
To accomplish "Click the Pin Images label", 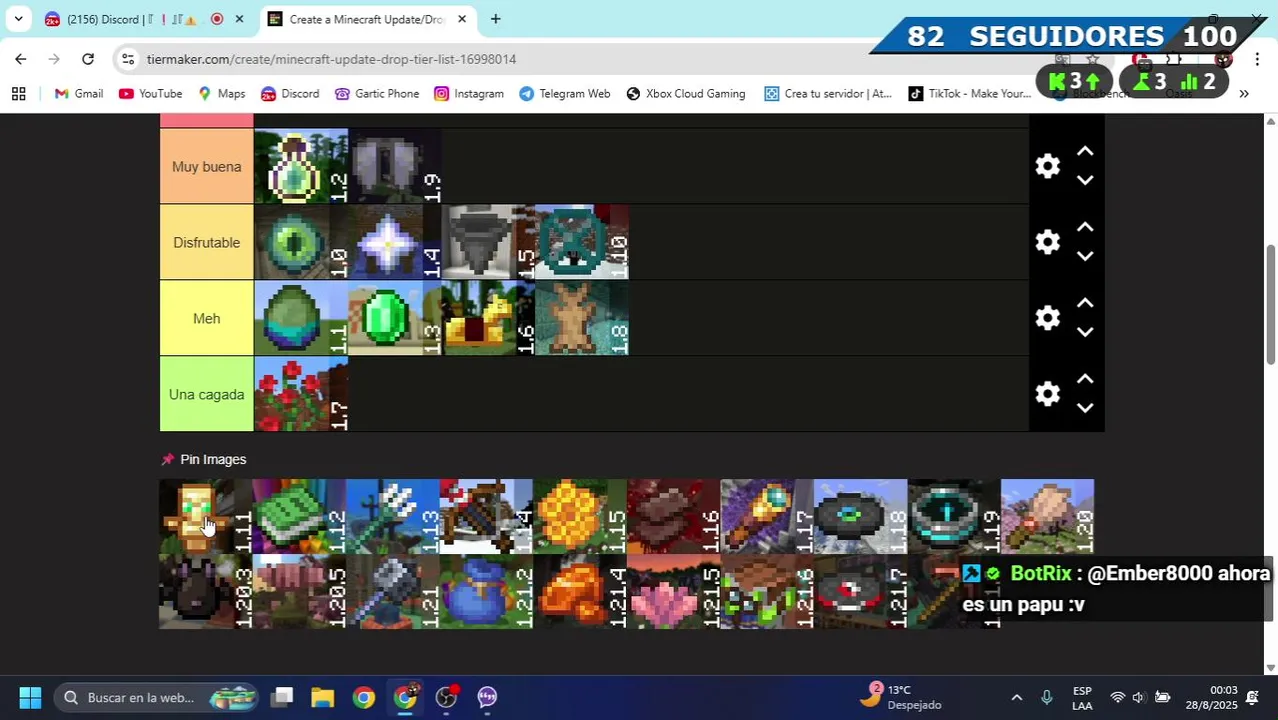I will [x=213, y=459].
